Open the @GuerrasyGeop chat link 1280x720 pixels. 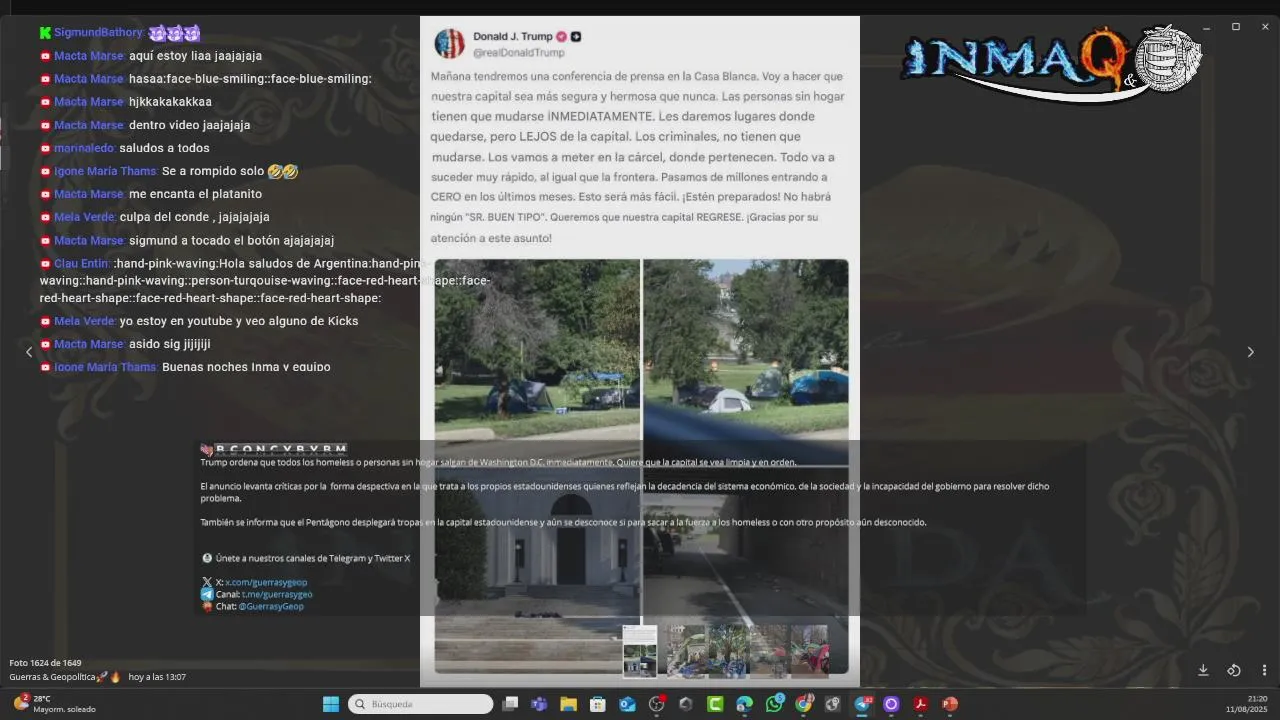pyautogui.click(x=271, y=606)
